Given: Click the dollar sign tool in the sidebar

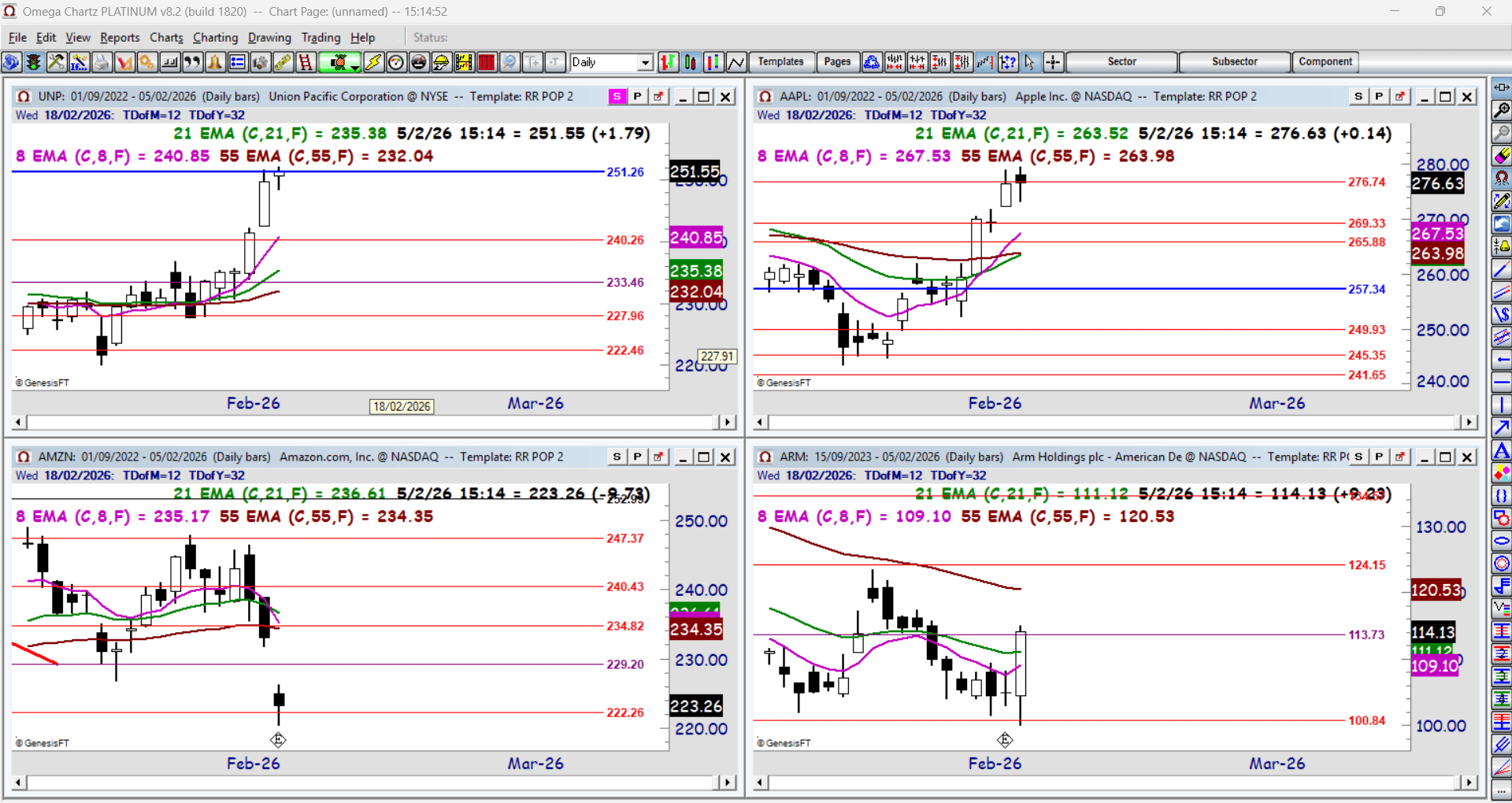Looking at the screenshot, I should 1502,316.
